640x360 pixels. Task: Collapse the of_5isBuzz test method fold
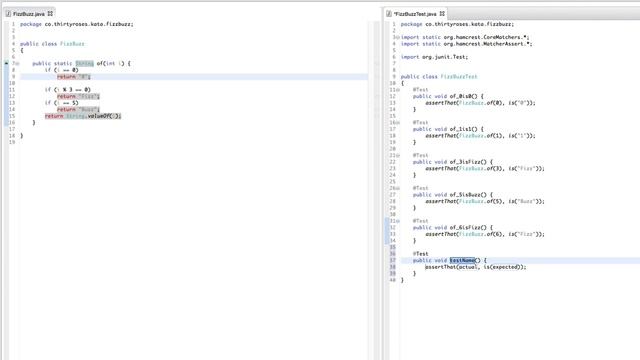398,188
